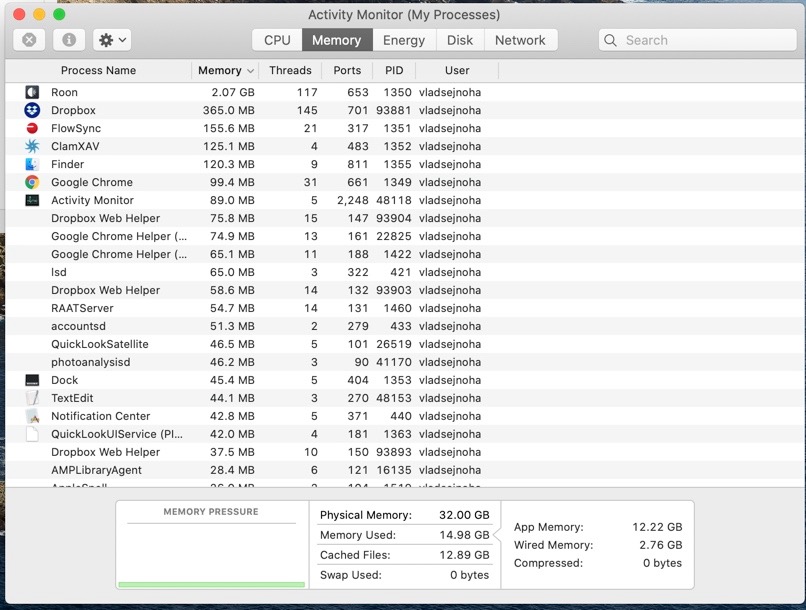This screenshot has height=610, width=806.
Task: Click the Compressed 0 bytes value
Action: pos(662,563)
